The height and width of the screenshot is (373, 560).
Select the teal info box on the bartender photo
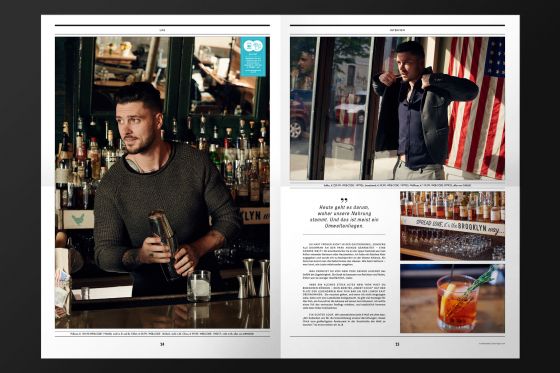click(x=253, y=56)
